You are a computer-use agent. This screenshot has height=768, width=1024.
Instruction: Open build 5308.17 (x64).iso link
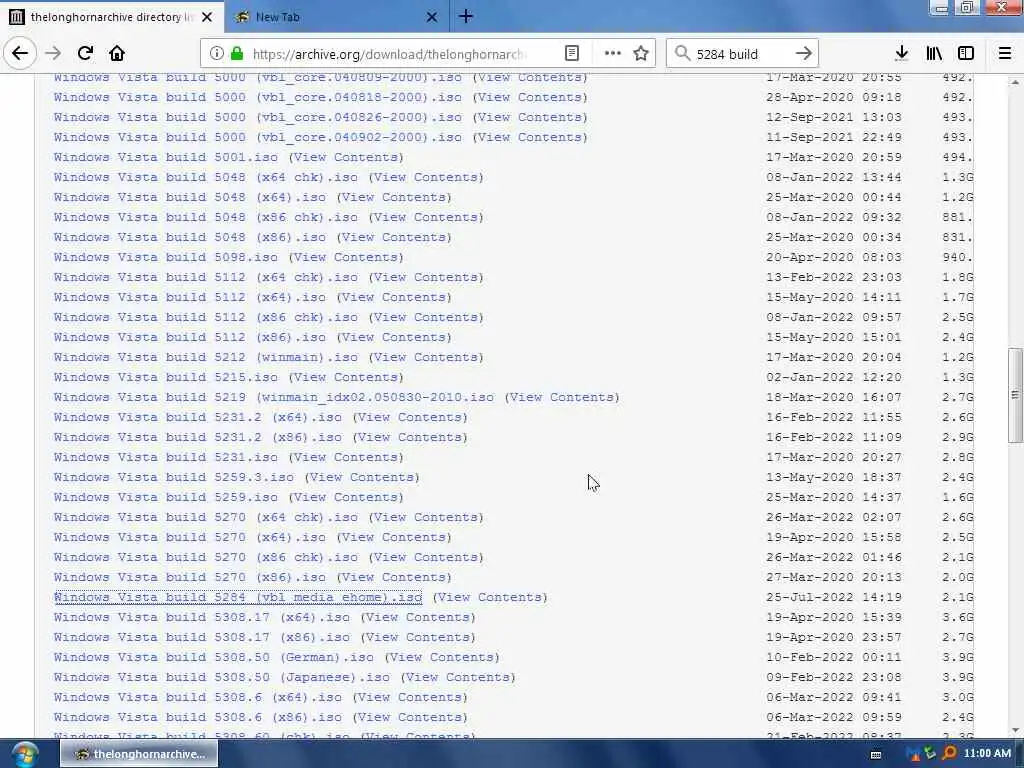(x=202, y=617)
